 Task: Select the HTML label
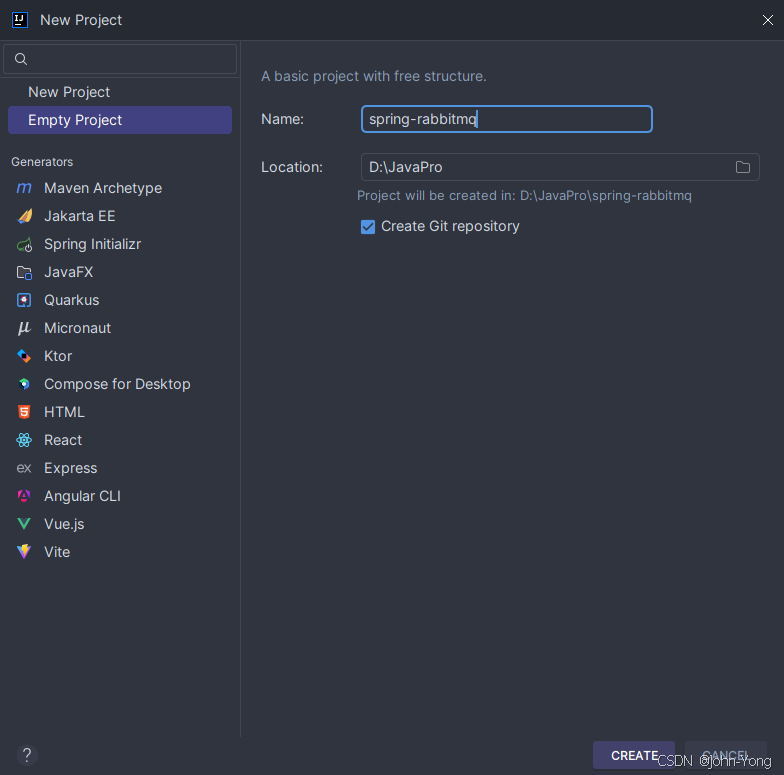pos(64,412)
